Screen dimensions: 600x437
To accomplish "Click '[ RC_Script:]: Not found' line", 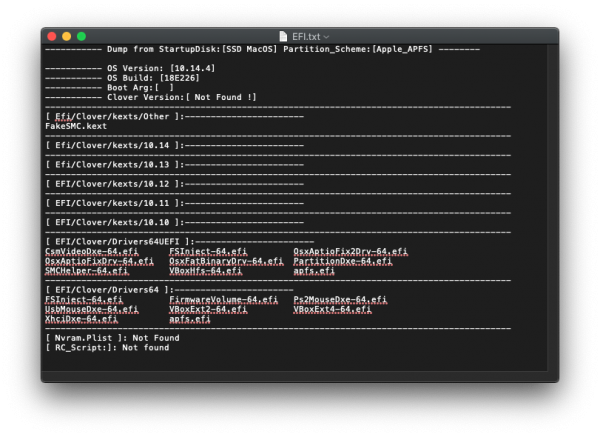I will point(107,347).
